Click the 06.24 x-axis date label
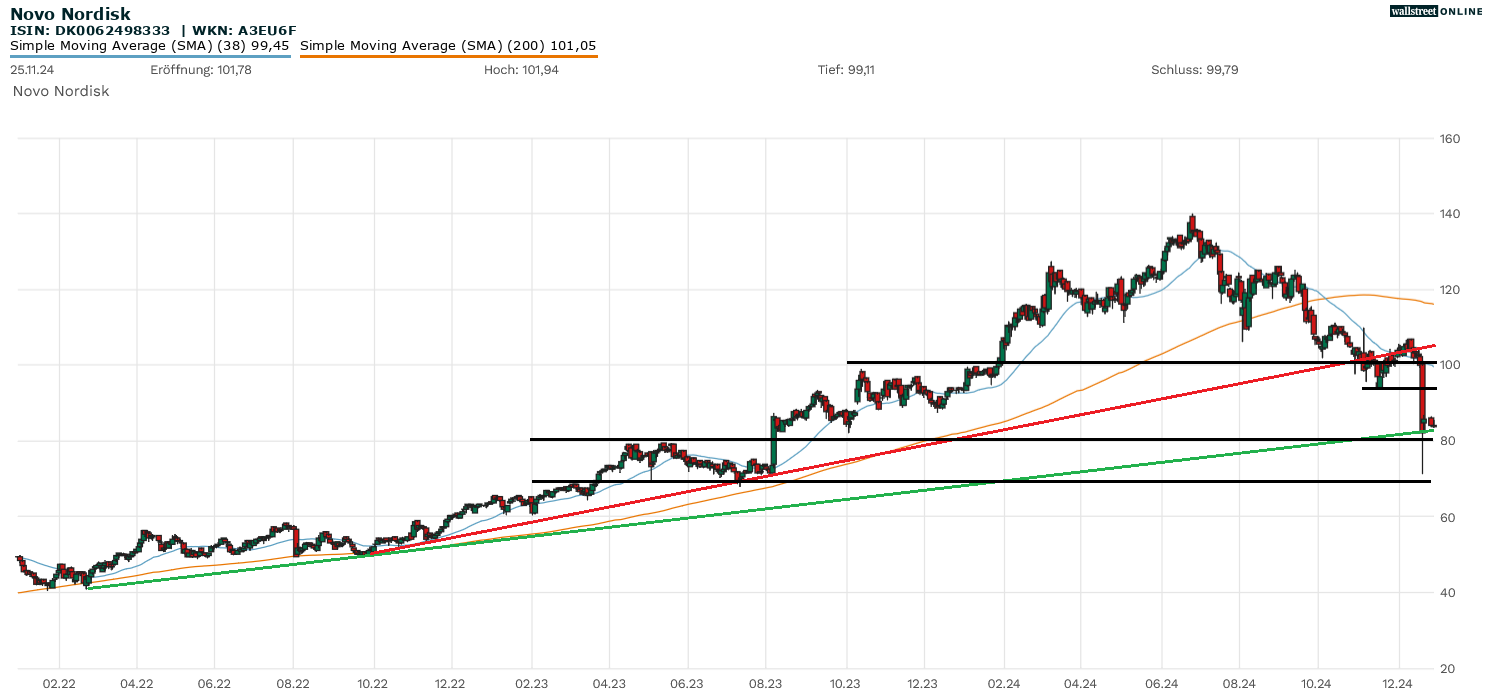 point(1161,684)
